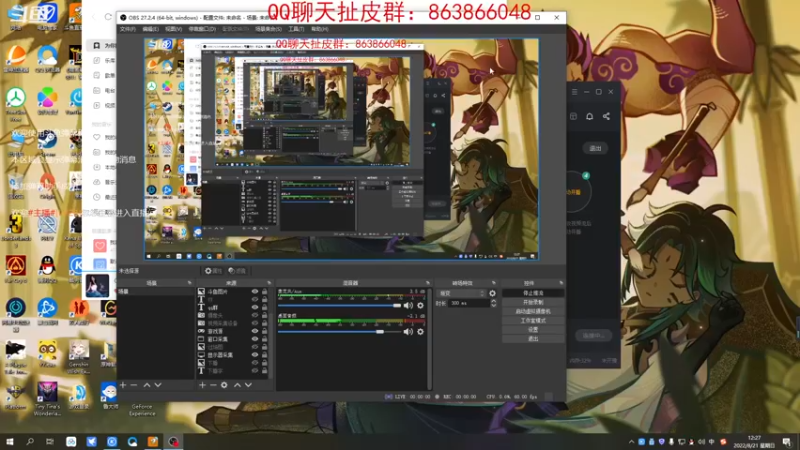
Task: Click the taskbar search icon
Action: click(x=30, y=441)
